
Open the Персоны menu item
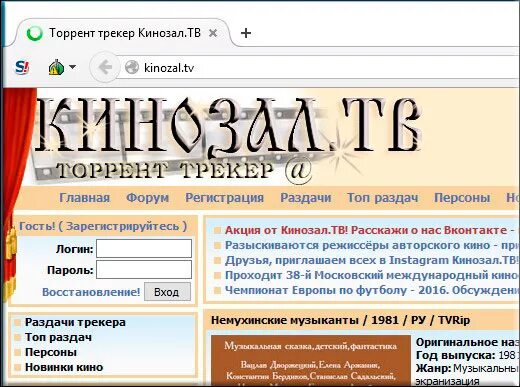click(462, 198)
